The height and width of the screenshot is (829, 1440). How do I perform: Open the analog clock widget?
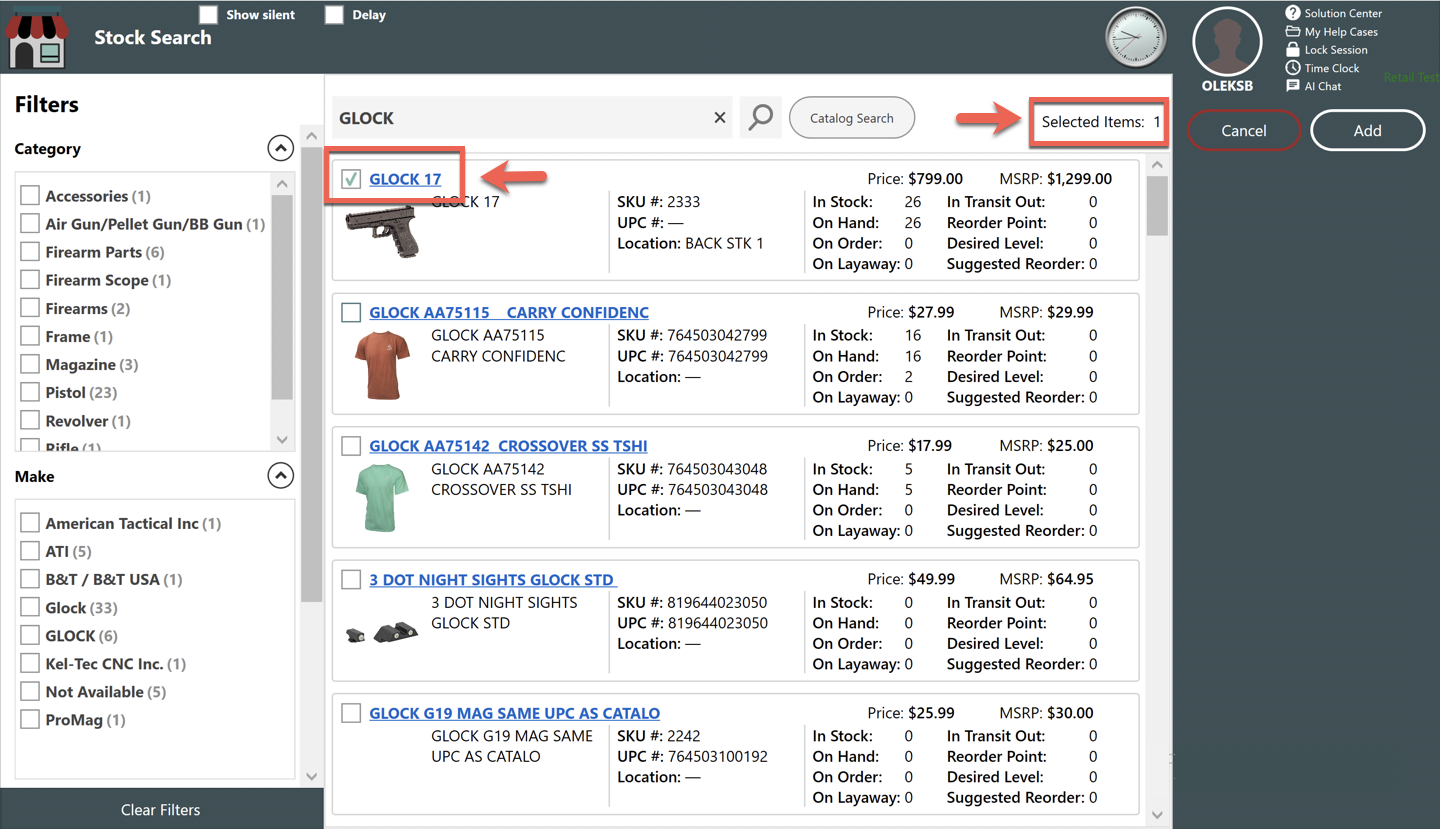click(1135, 38)
